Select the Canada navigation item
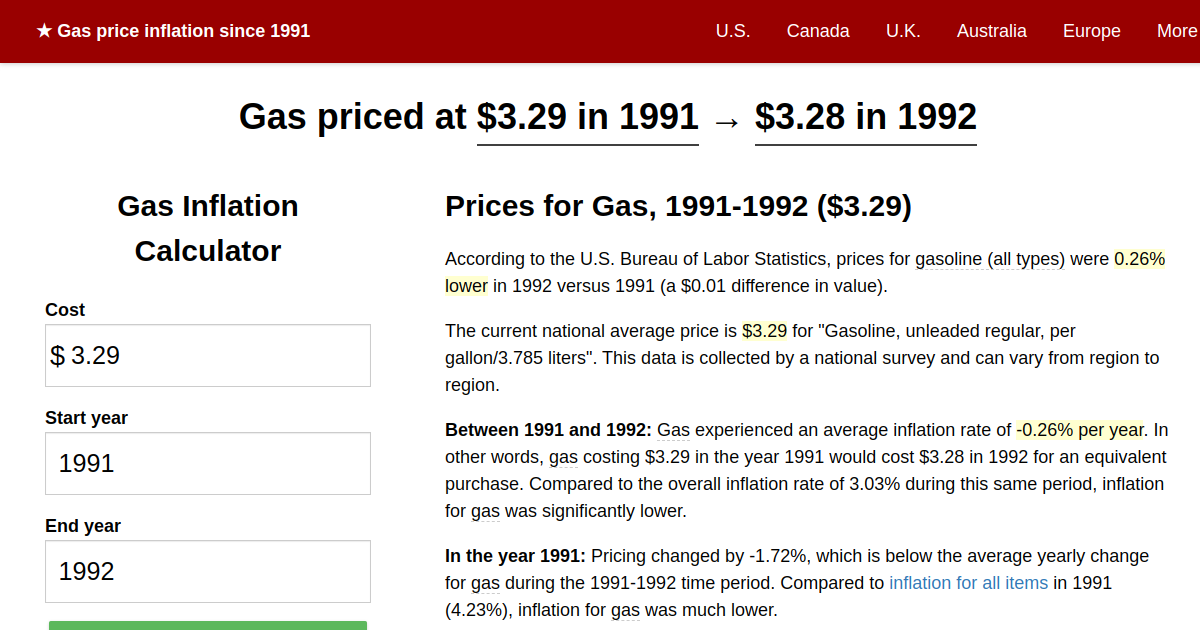1200x630 pixels. [818, 31]
